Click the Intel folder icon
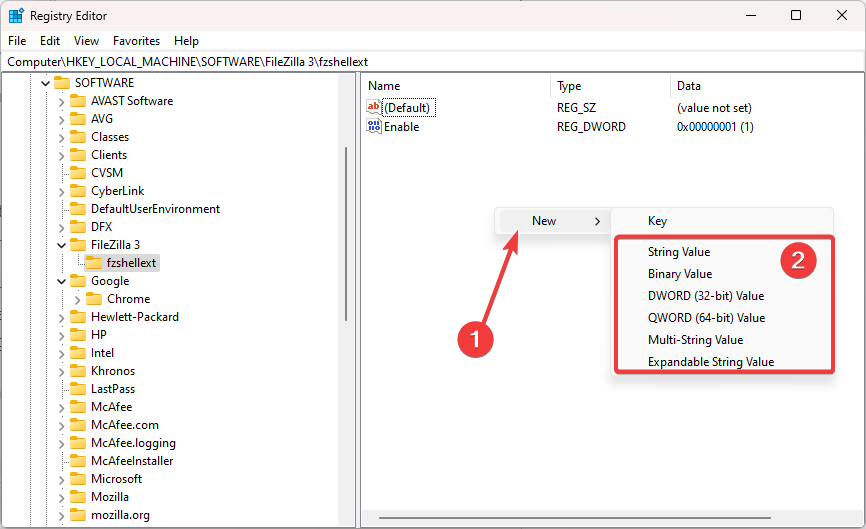The width and height of the screenshot is (866, 529). click(78, 353)
